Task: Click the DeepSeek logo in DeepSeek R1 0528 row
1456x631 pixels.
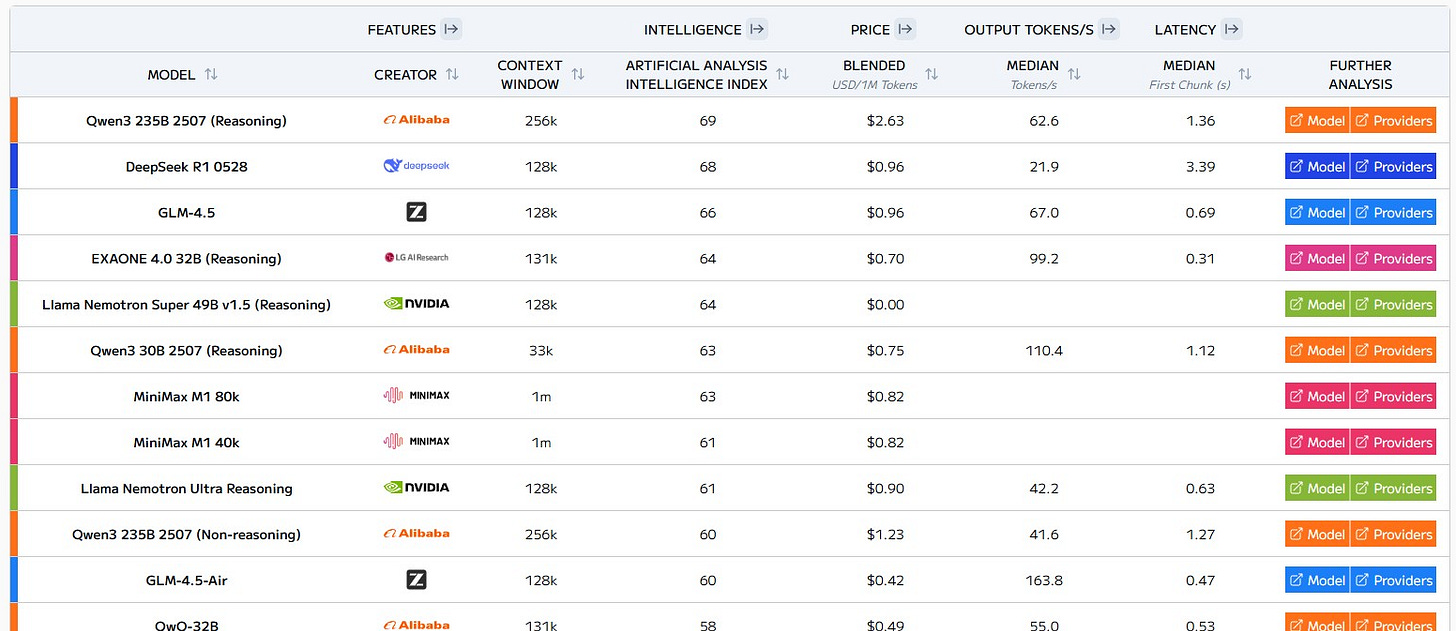Action: click(416, 166)
